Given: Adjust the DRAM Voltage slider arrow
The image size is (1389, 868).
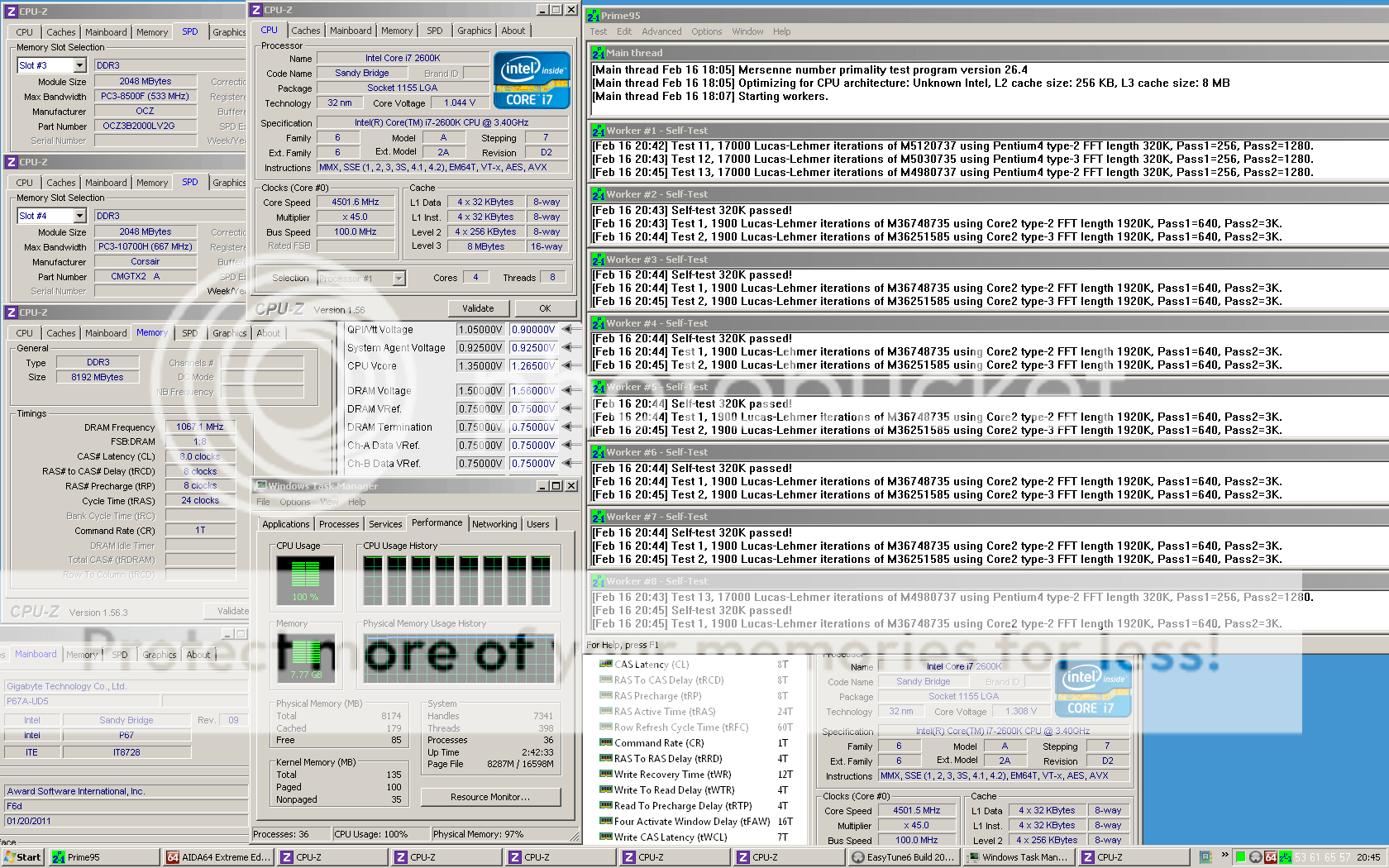Looking at the screenshot, I should (567, 390).
